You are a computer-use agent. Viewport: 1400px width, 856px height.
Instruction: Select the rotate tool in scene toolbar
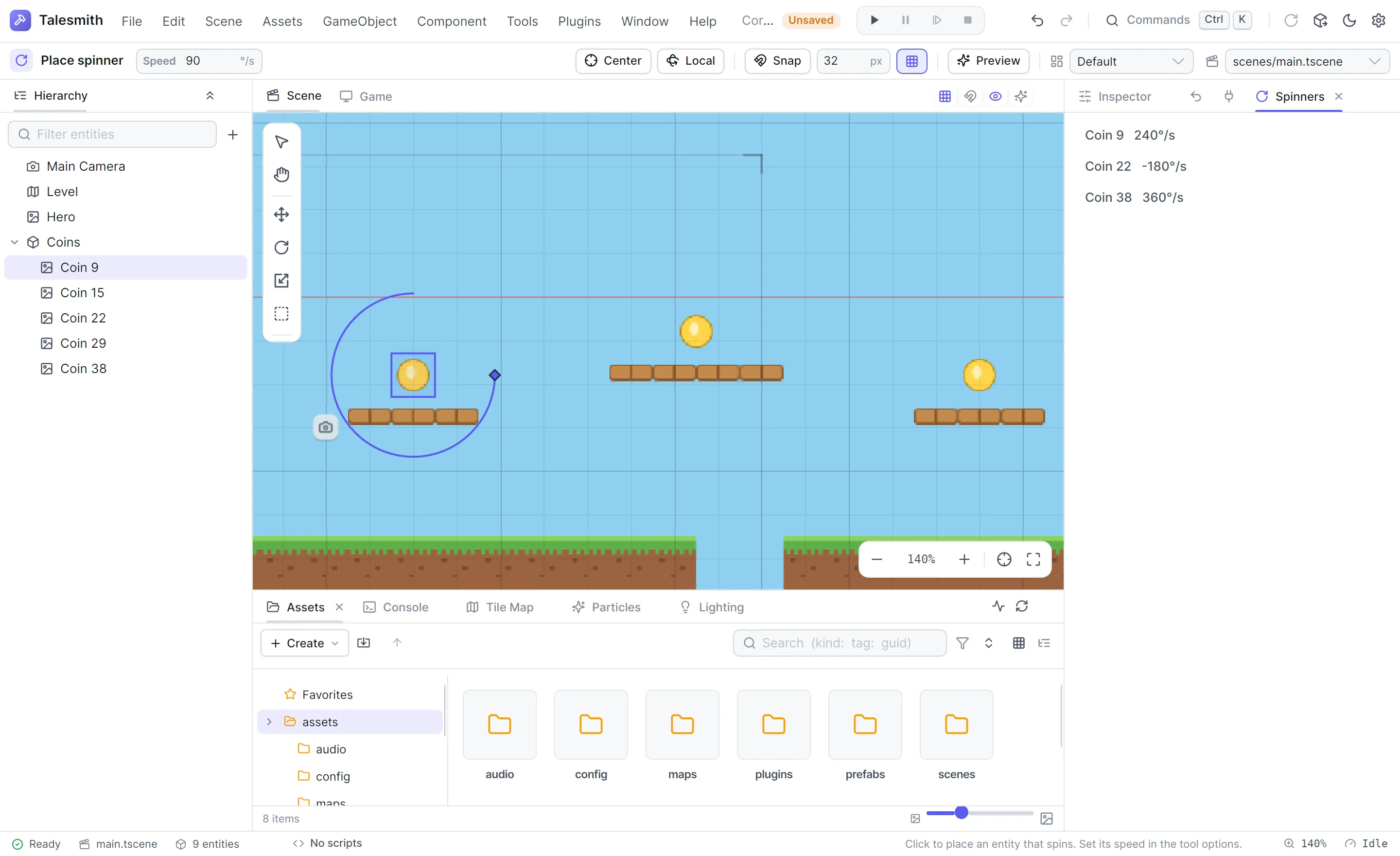pyautogui.click(x=281, y=247)
